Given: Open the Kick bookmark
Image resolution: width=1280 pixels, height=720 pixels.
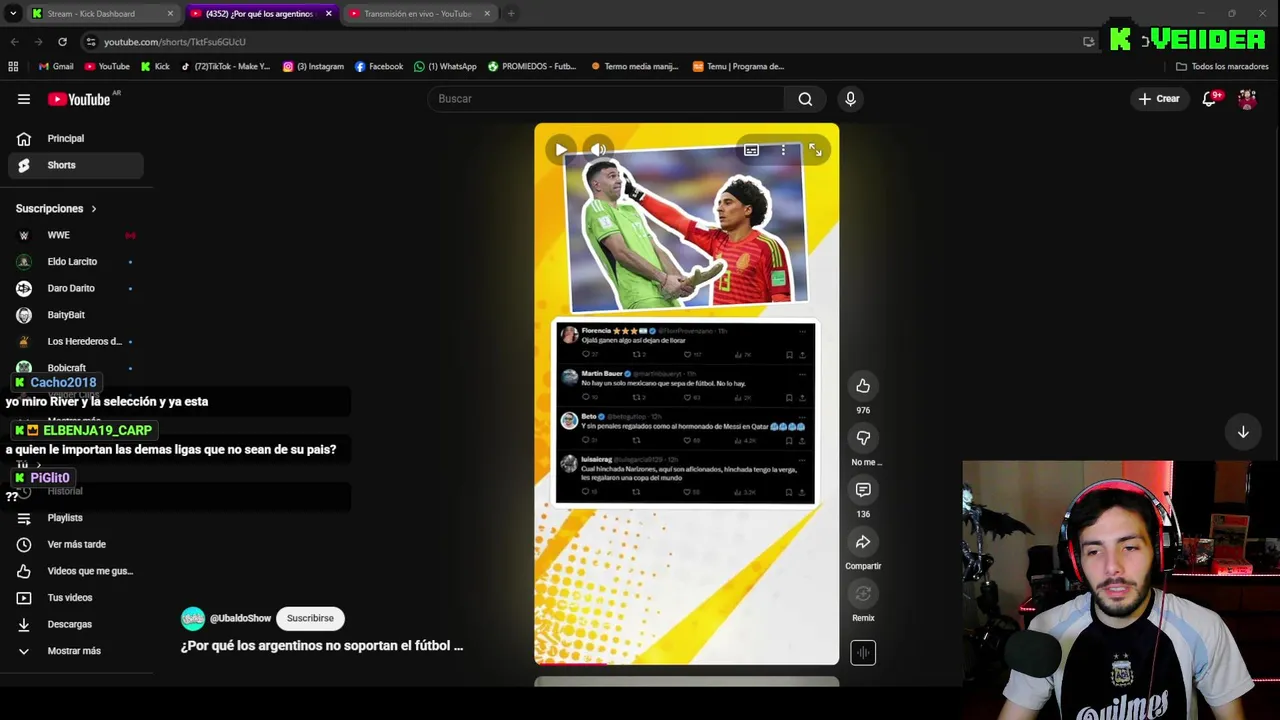Looking at the screenshot, I should pyautogui.click(x=155, y=67).
